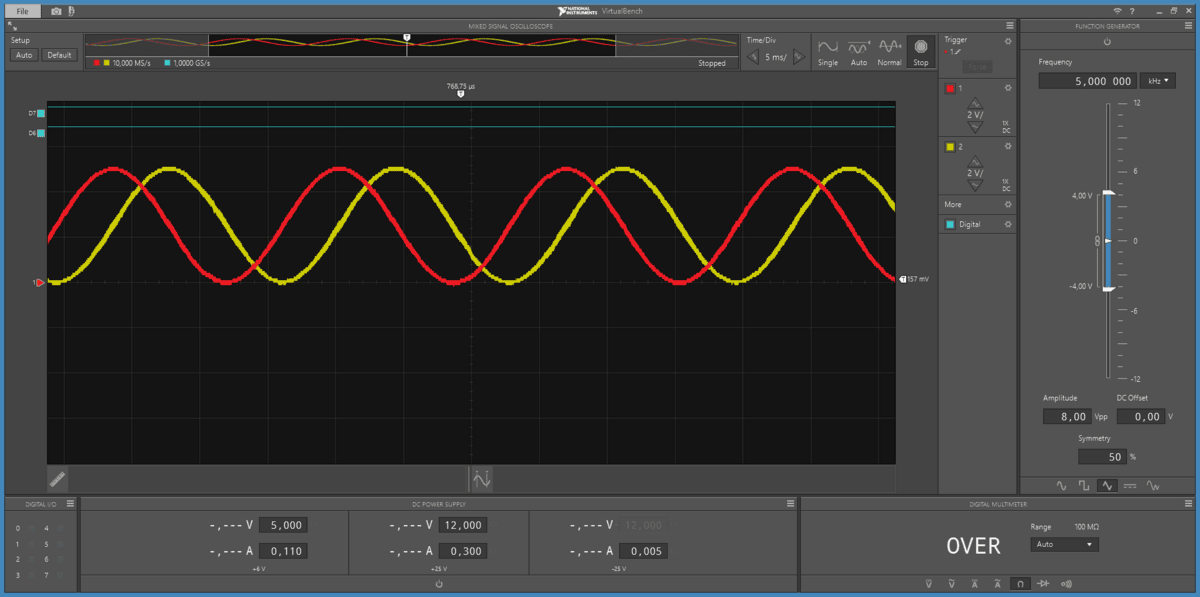Click the -25V current limit field 0,005
1200x597 pixels.
coord(643,551)
